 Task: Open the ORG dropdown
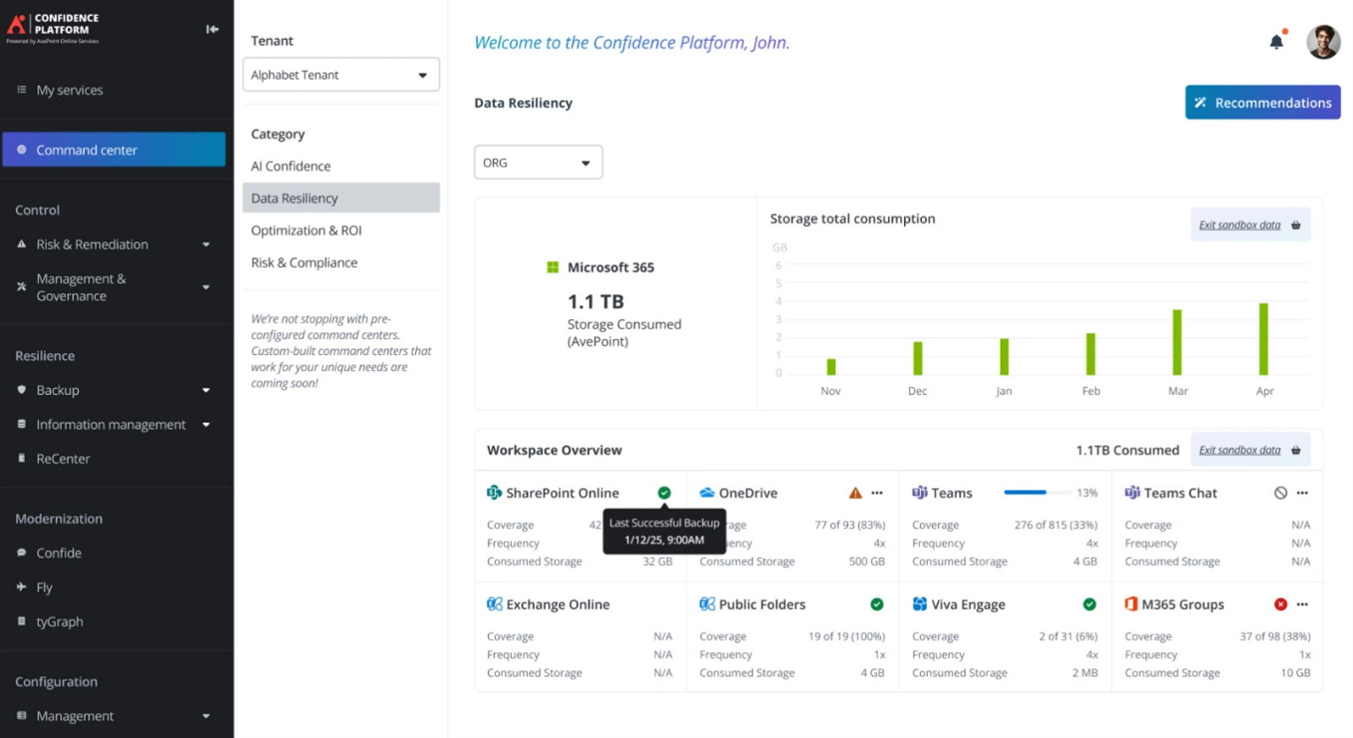538,162
